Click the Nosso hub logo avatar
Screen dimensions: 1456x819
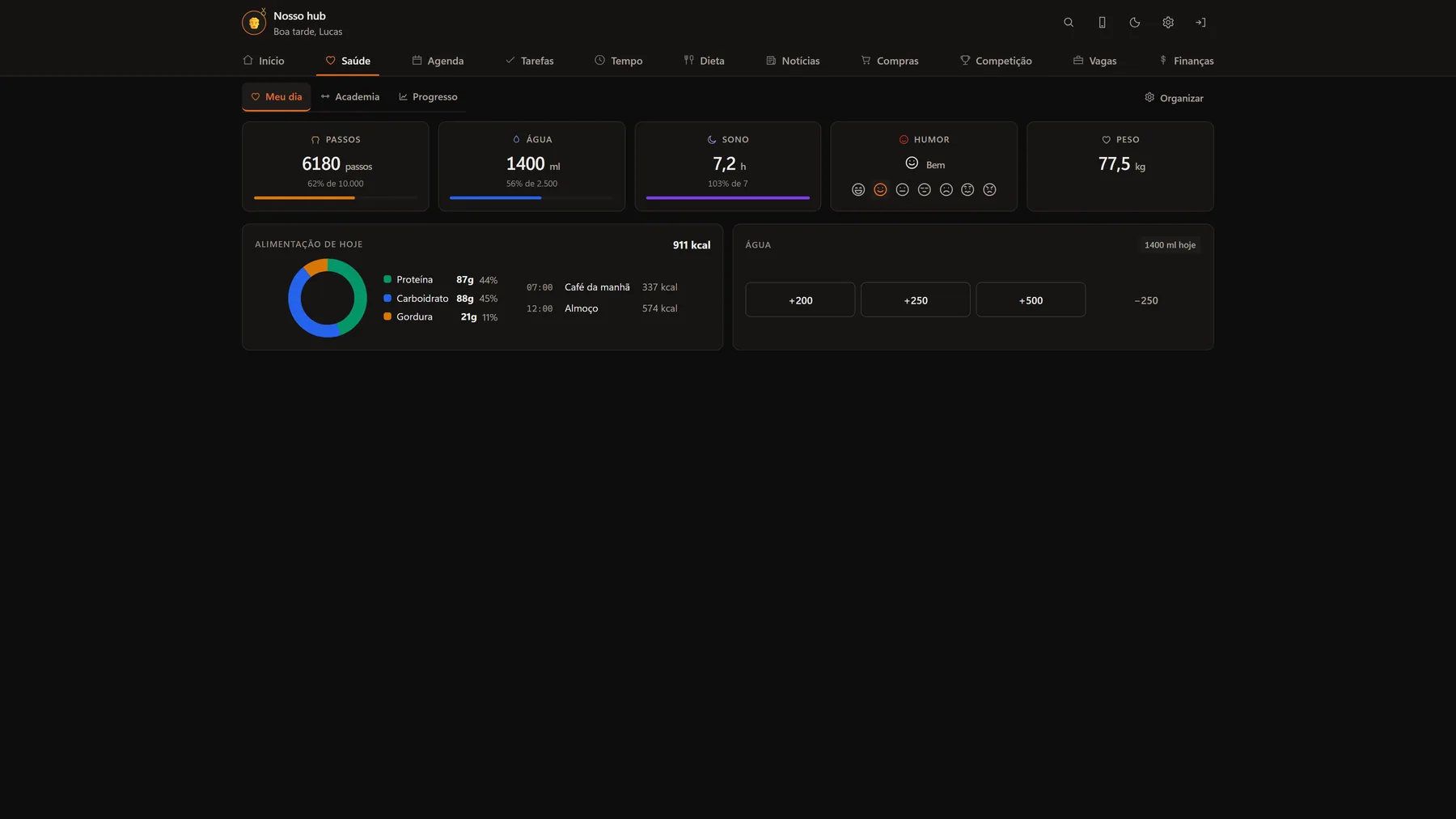[254, 23]
